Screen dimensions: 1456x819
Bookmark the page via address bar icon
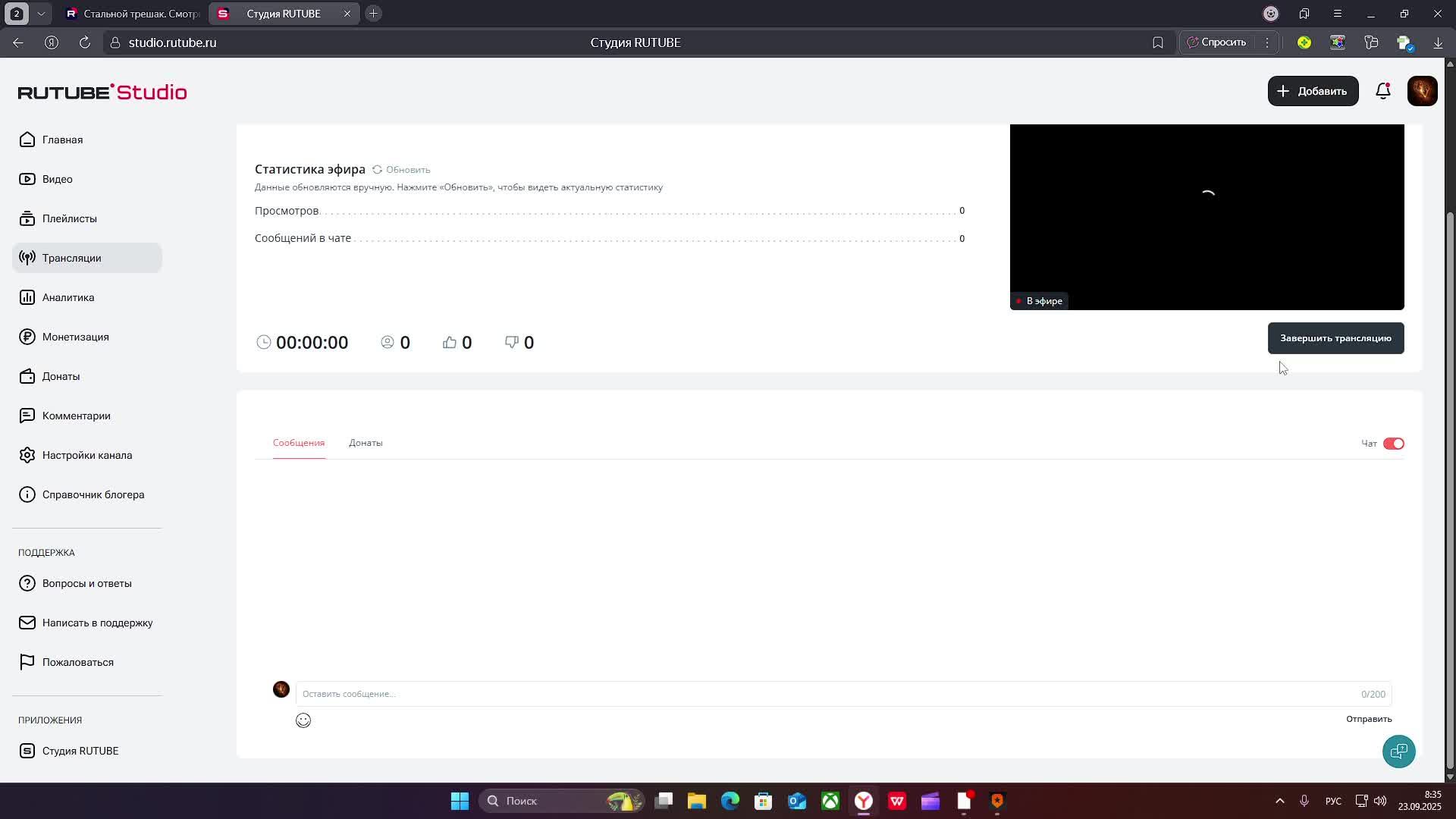tap(1157, 42)
